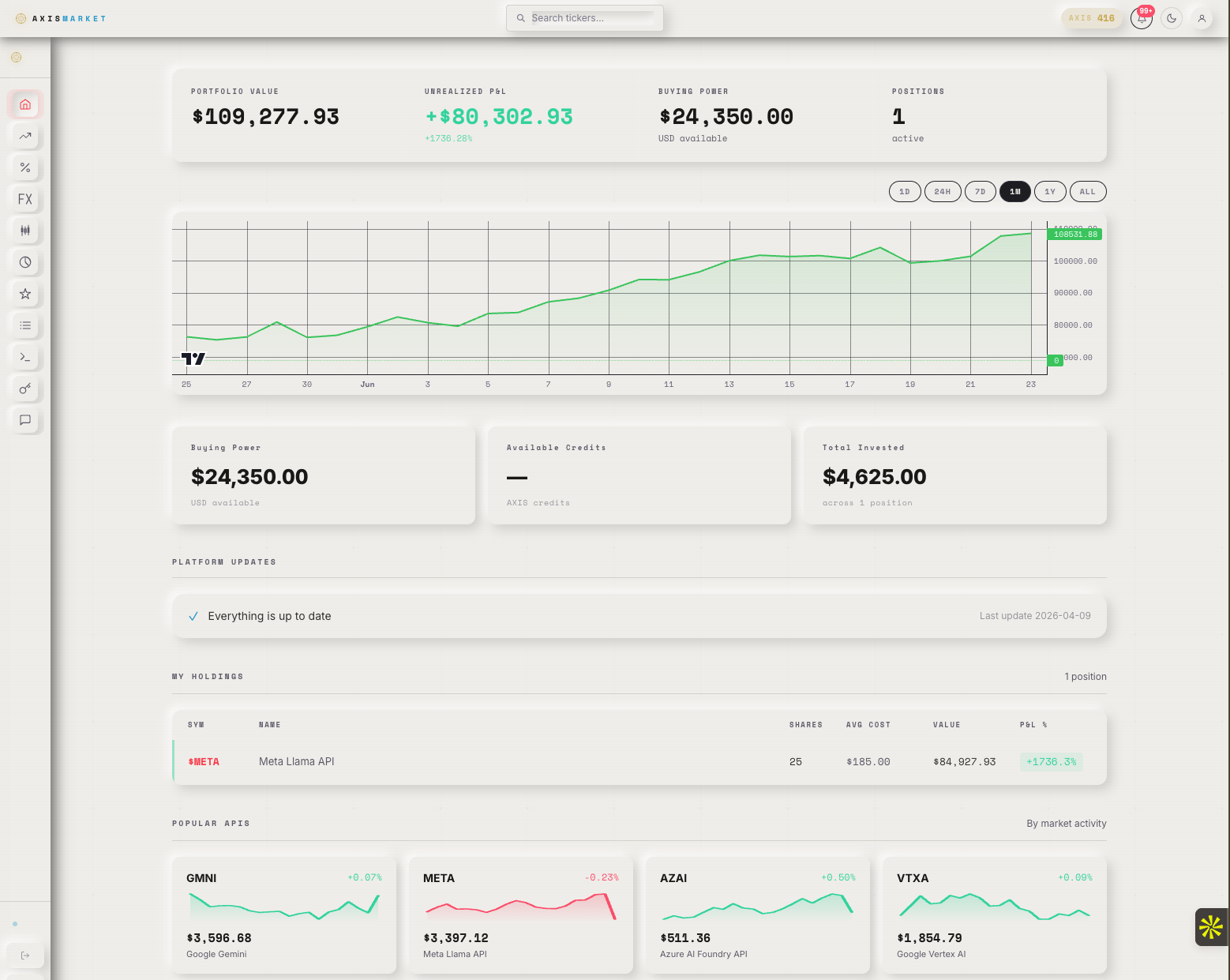Open the percent rates icon in sidebar
This screenshot has width=1230, height=980.
pos(25,167)
